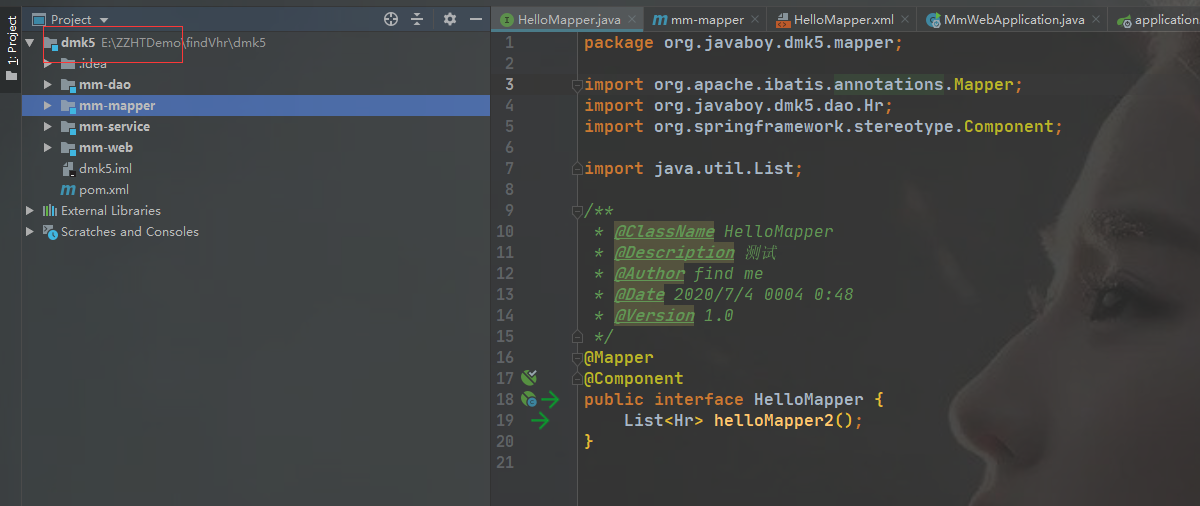1200x506 pixels.
Task: Expand the mm-web module arrow
Action: pyautogui.click(x=47, y=148)
